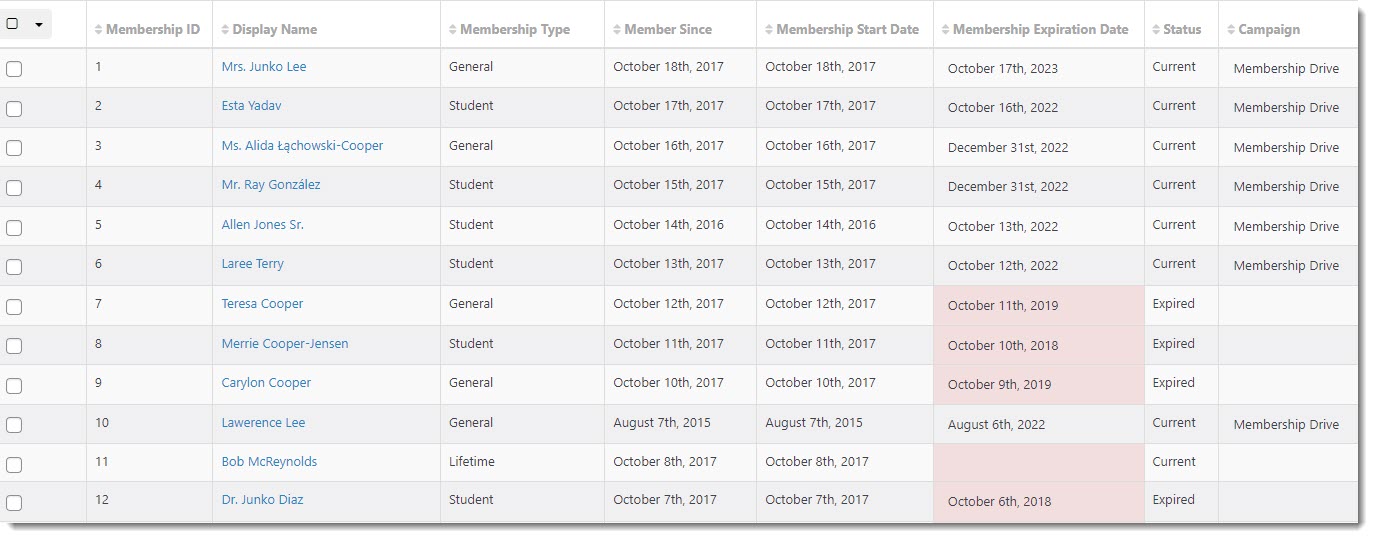
Task: Check the box for Dr. Junko Diaz
Action: (14, 503)
